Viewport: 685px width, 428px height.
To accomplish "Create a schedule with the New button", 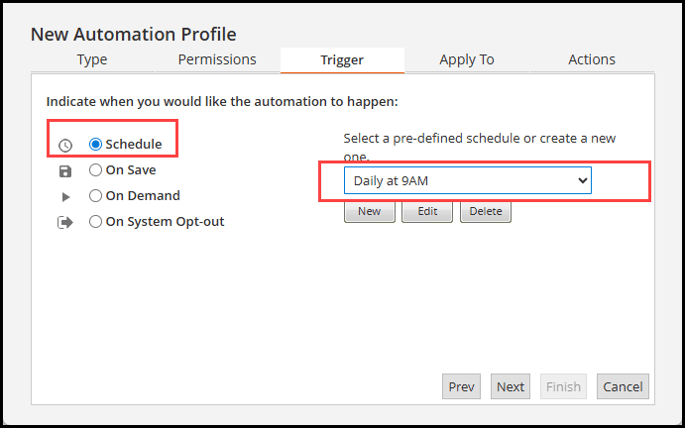I will tap(370, 211).
